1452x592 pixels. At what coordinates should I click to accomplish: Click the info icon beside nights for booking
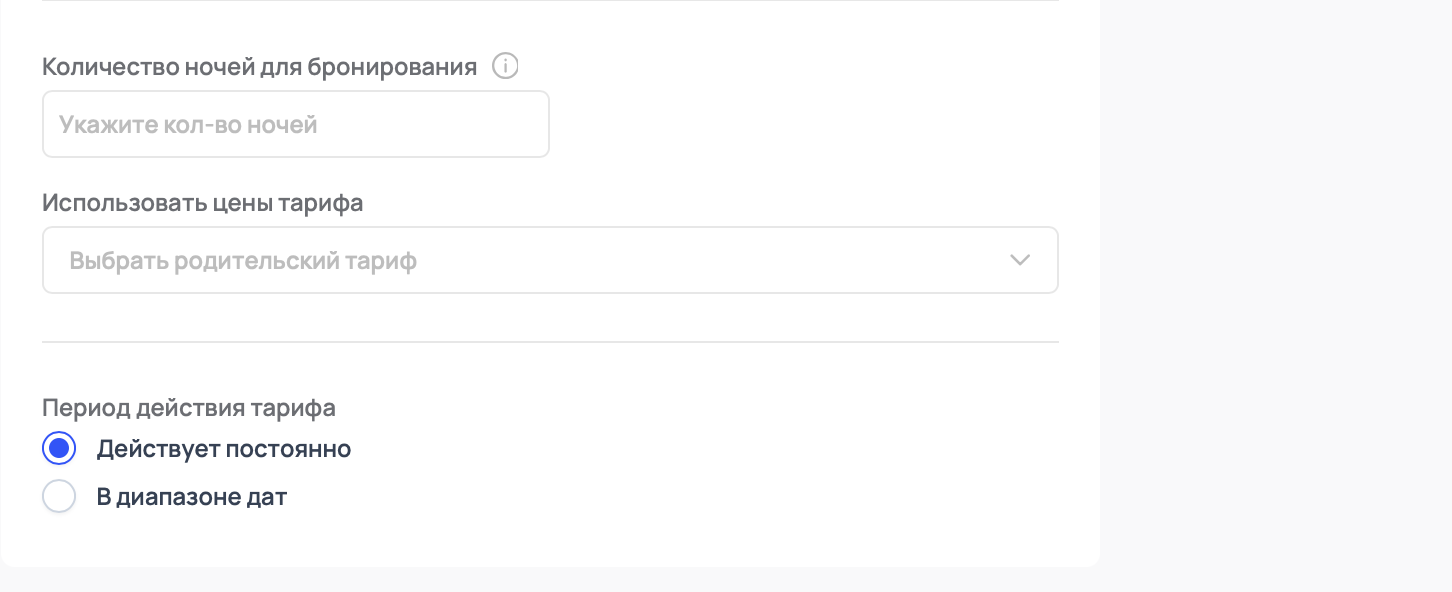(506, 67)
